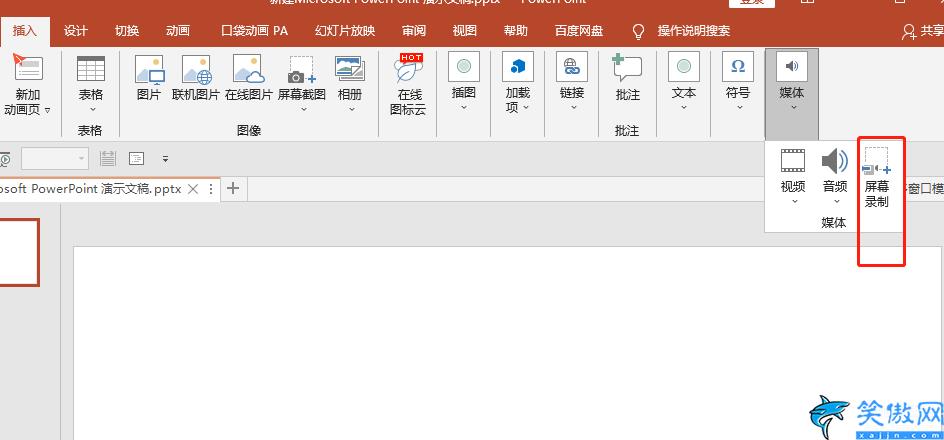This screenshot has height=440, width=944.
Task: Click the Share (共享) person icon
Action: (x=909, y=32)
